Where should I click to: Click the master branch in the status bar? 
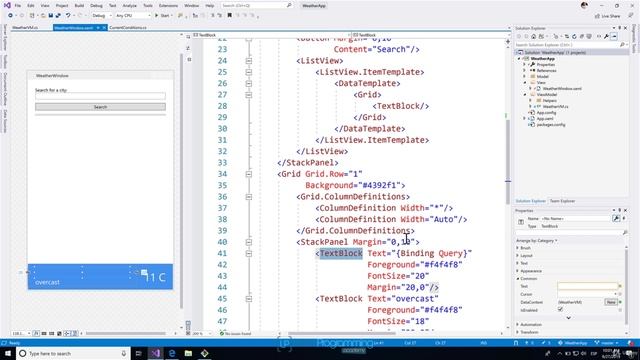coord(607,343)
